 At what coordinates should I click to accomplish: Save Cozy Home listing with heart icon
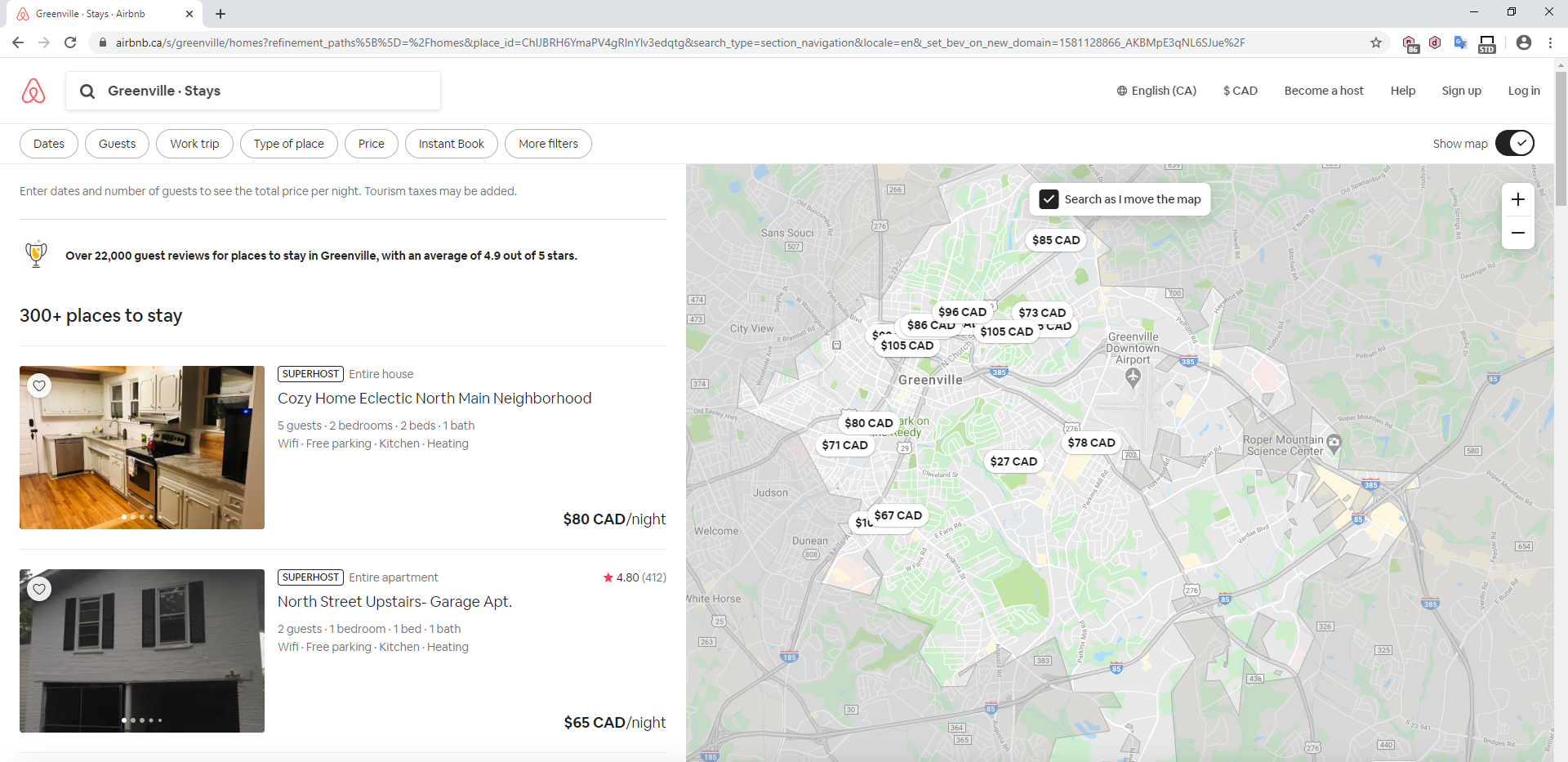click(x=39, y=385)
